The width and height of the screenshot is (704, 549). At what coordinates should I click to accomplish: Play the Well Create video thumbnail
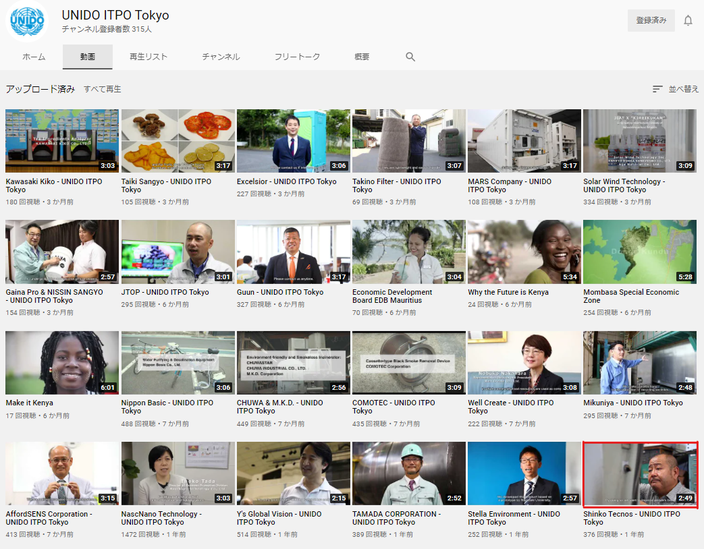(524, 363)
